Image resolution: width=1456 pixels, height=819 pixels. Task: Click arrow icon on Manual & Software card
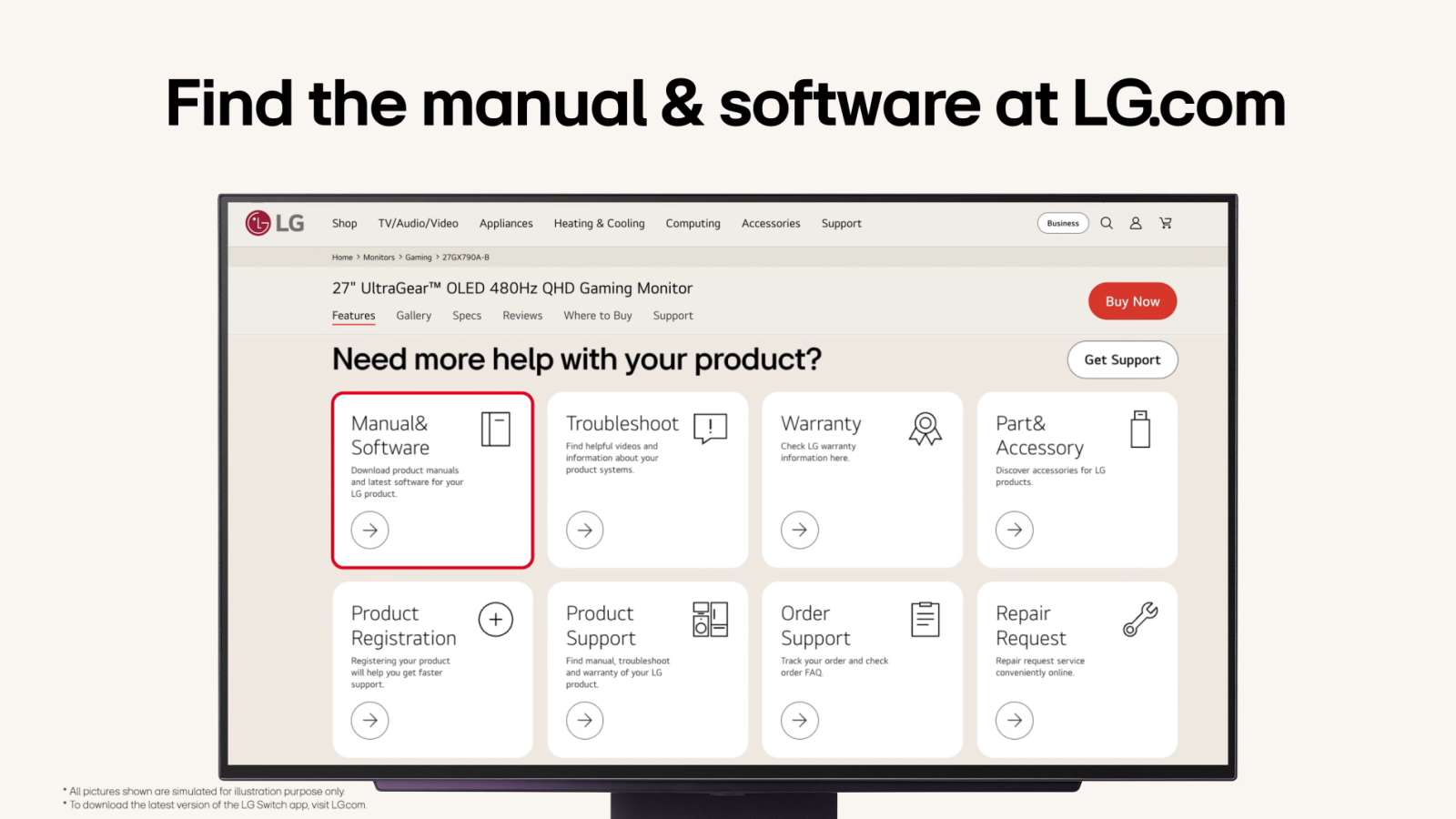(x=370, y=531)
